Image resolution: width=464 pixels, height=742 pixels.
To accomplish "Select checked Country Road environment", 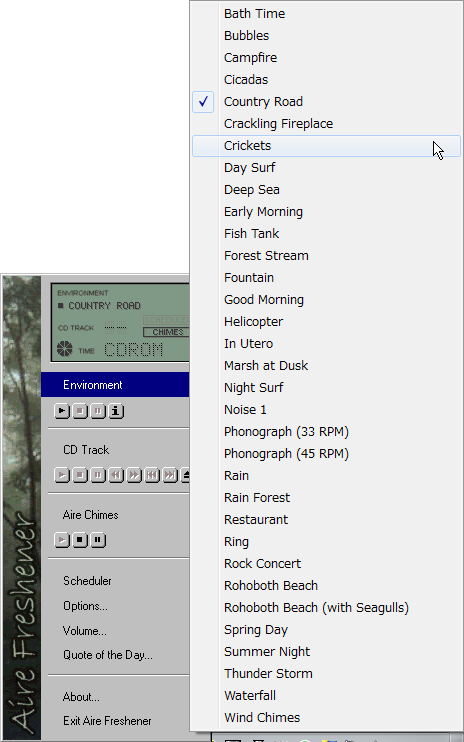I will 326,102.
